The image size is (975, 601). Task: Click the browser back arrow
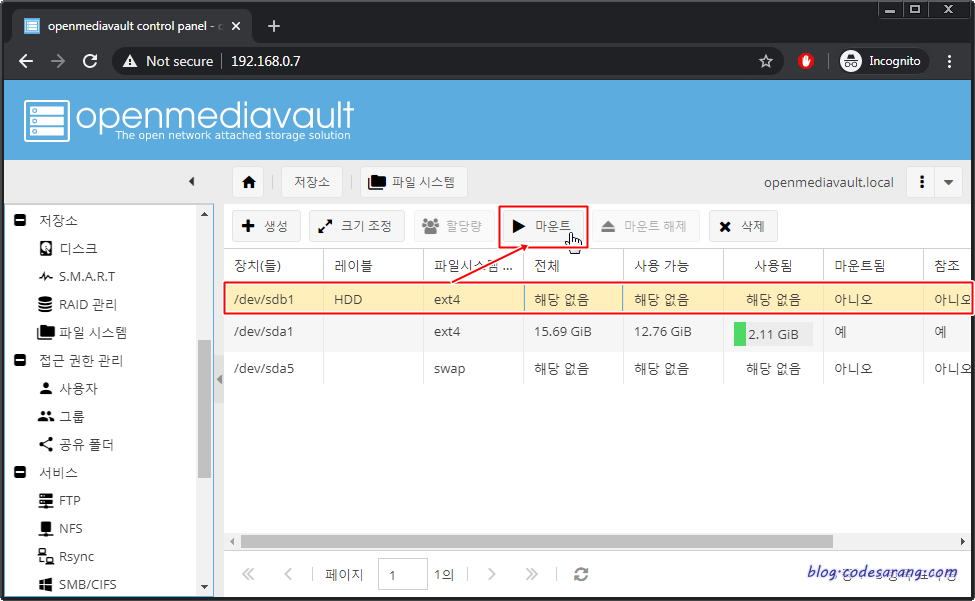[x=25, y=61]
